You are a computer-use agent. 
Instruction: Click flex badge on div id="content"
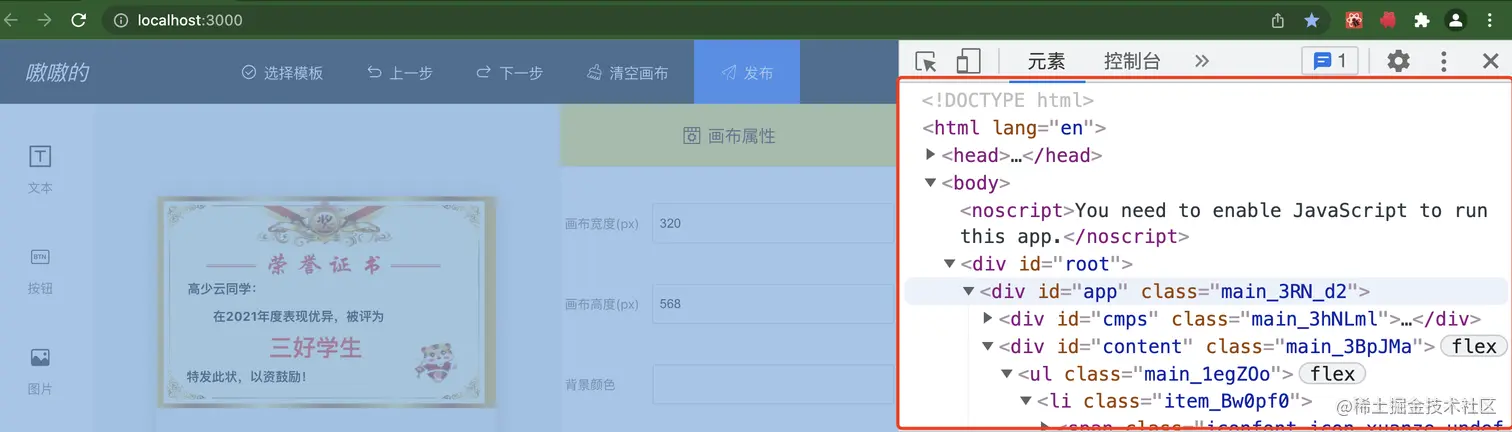tap(1474, 347)
